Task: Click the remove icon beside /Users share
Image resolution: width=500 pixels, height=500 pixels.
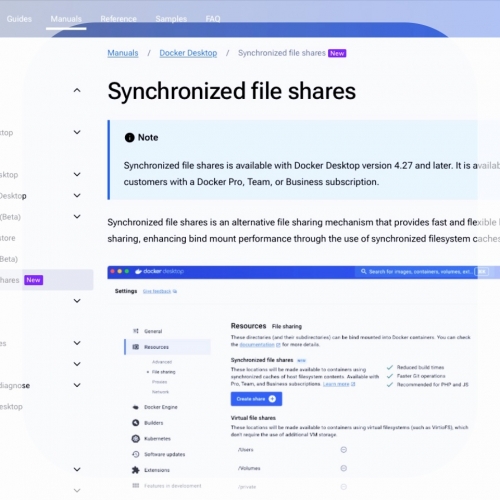Action: pyautogui.click(x=344, y=450)
